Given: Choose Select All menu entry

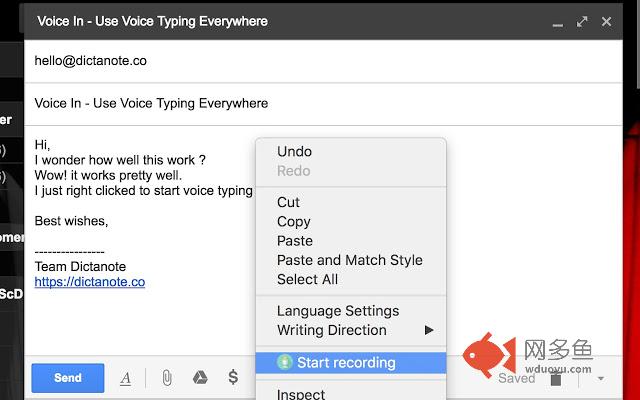Looking at the screenshot, I should point(307,279).
